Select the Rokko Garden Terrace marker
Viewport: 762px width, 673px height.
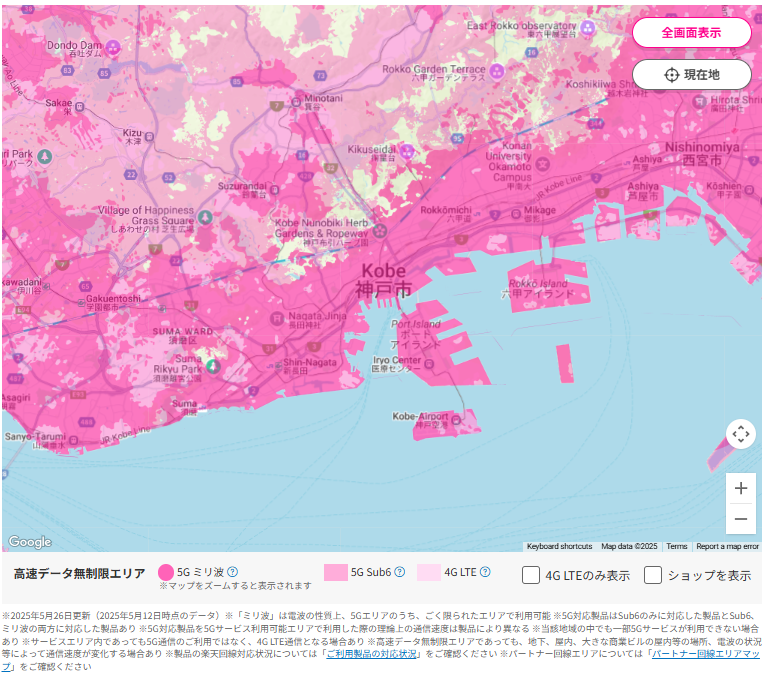tap(496, 71)
